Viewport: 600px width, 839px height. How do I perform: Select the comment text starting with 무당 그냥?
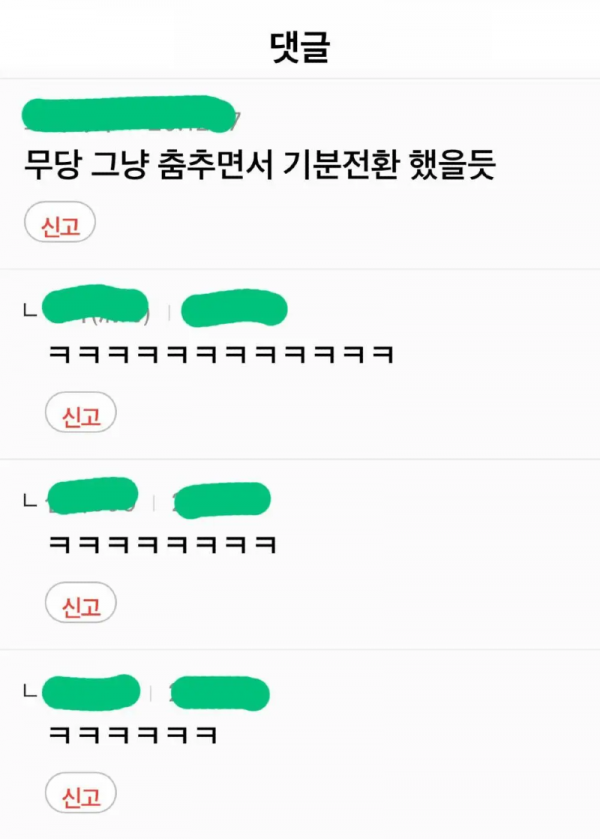260,164
